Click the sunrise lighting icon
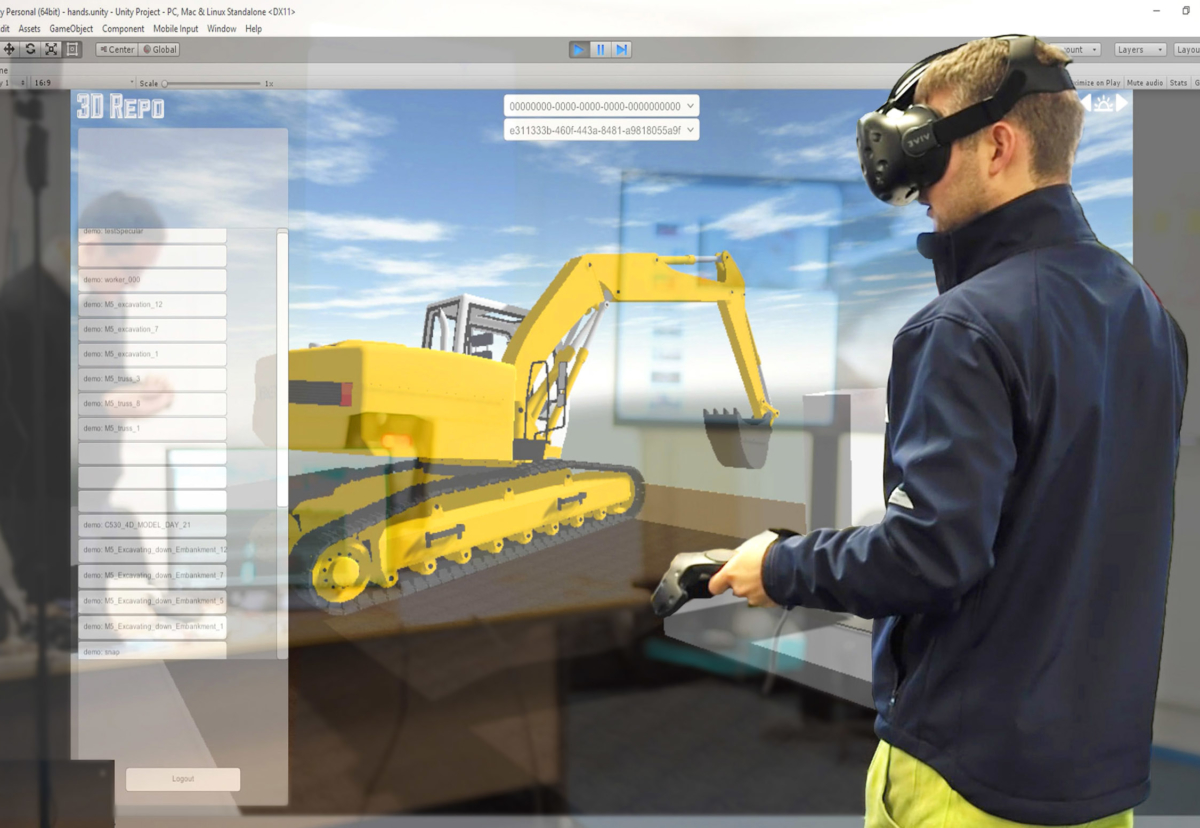The width and height of the screenshot is (1200, 828). (x=1103, y=103)
